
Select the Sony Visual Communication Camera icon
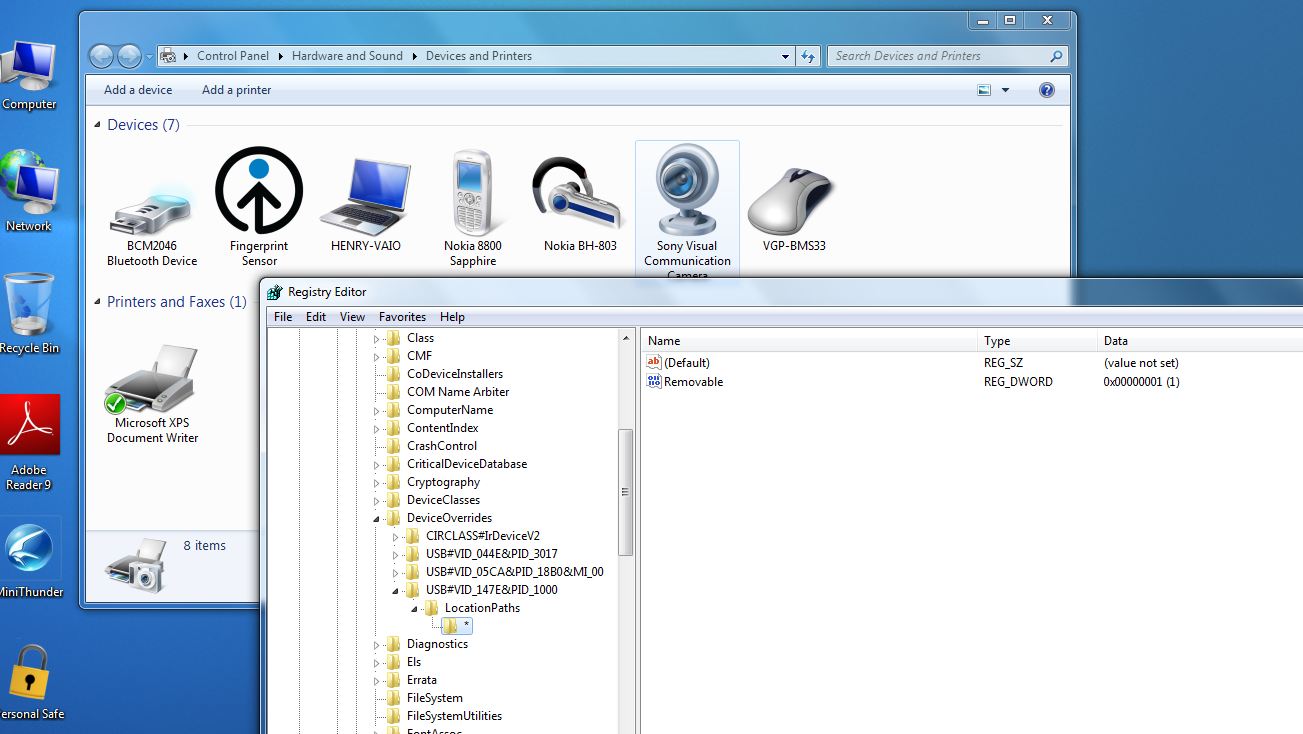687,190
